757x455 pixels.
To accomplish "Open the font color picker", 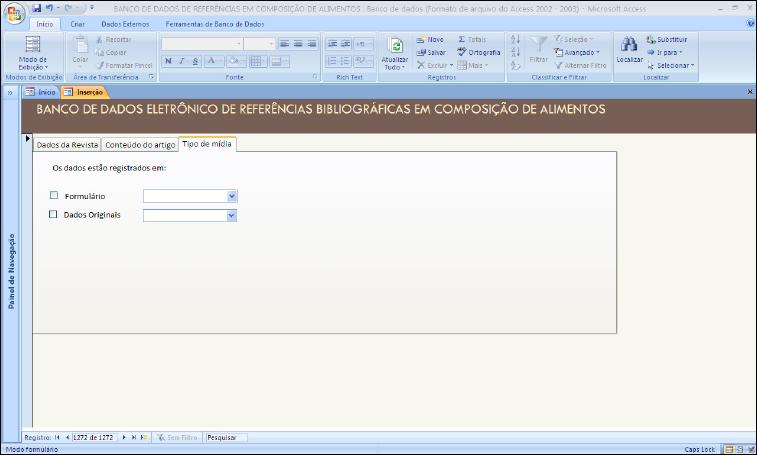I will click(x=214, y=61).
